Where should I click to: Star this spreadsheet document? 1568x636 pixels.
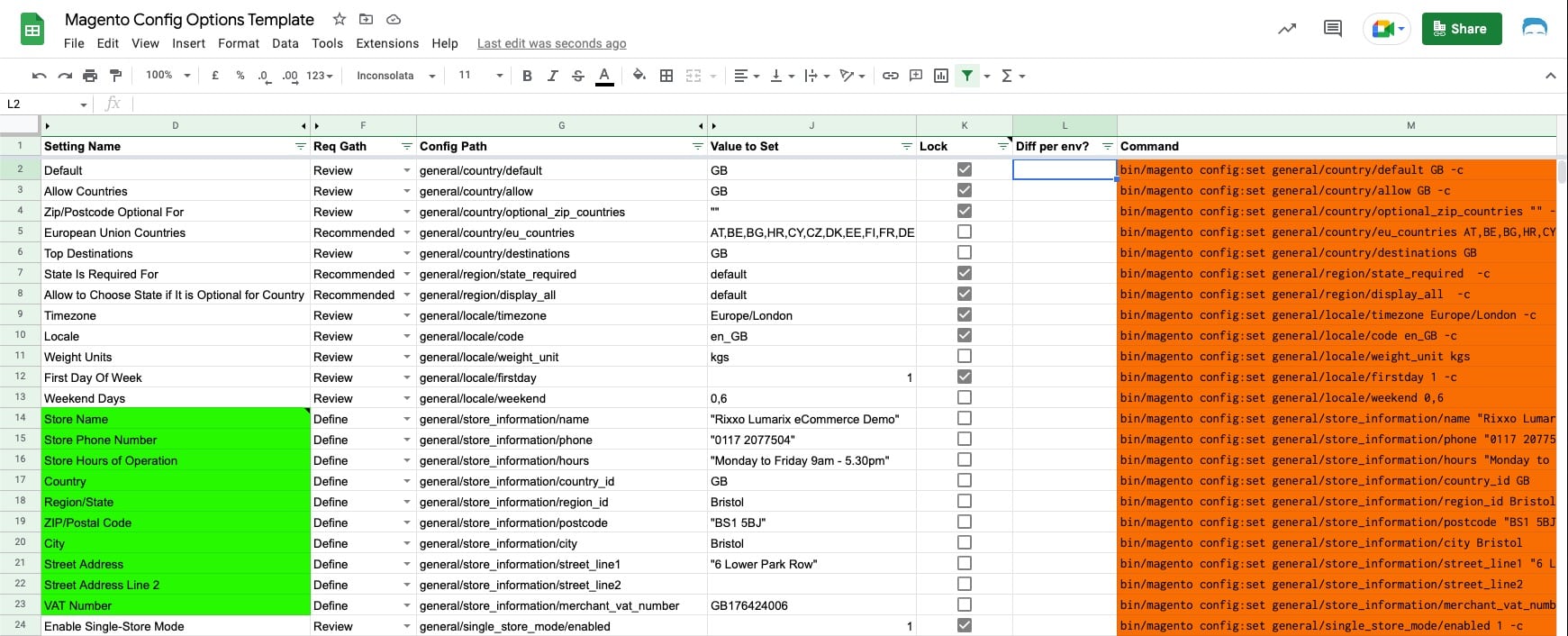339,19
